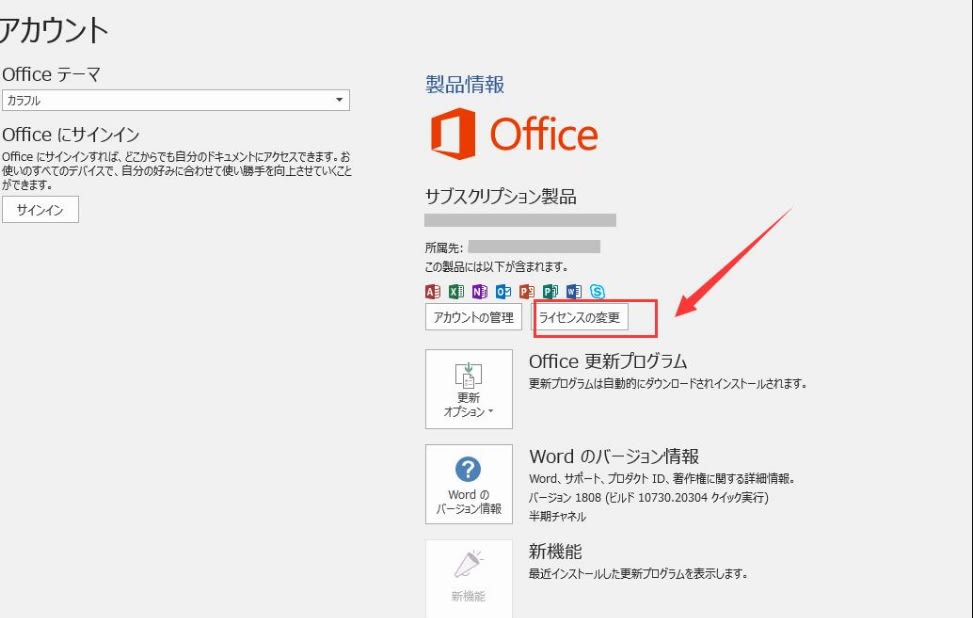This screenshot has height=618, width=973.
Task: Click the 新機能 heading text
Action: coord(555,551)
